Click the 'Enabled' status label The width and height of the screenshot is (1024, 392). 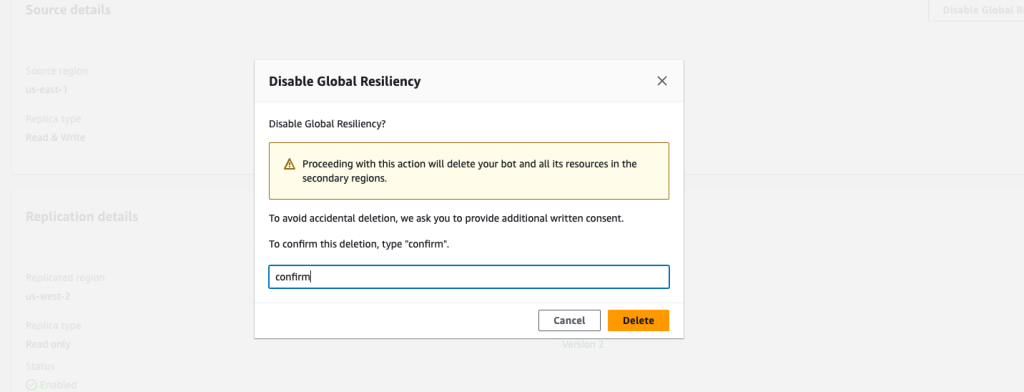(x=58, y=385)
